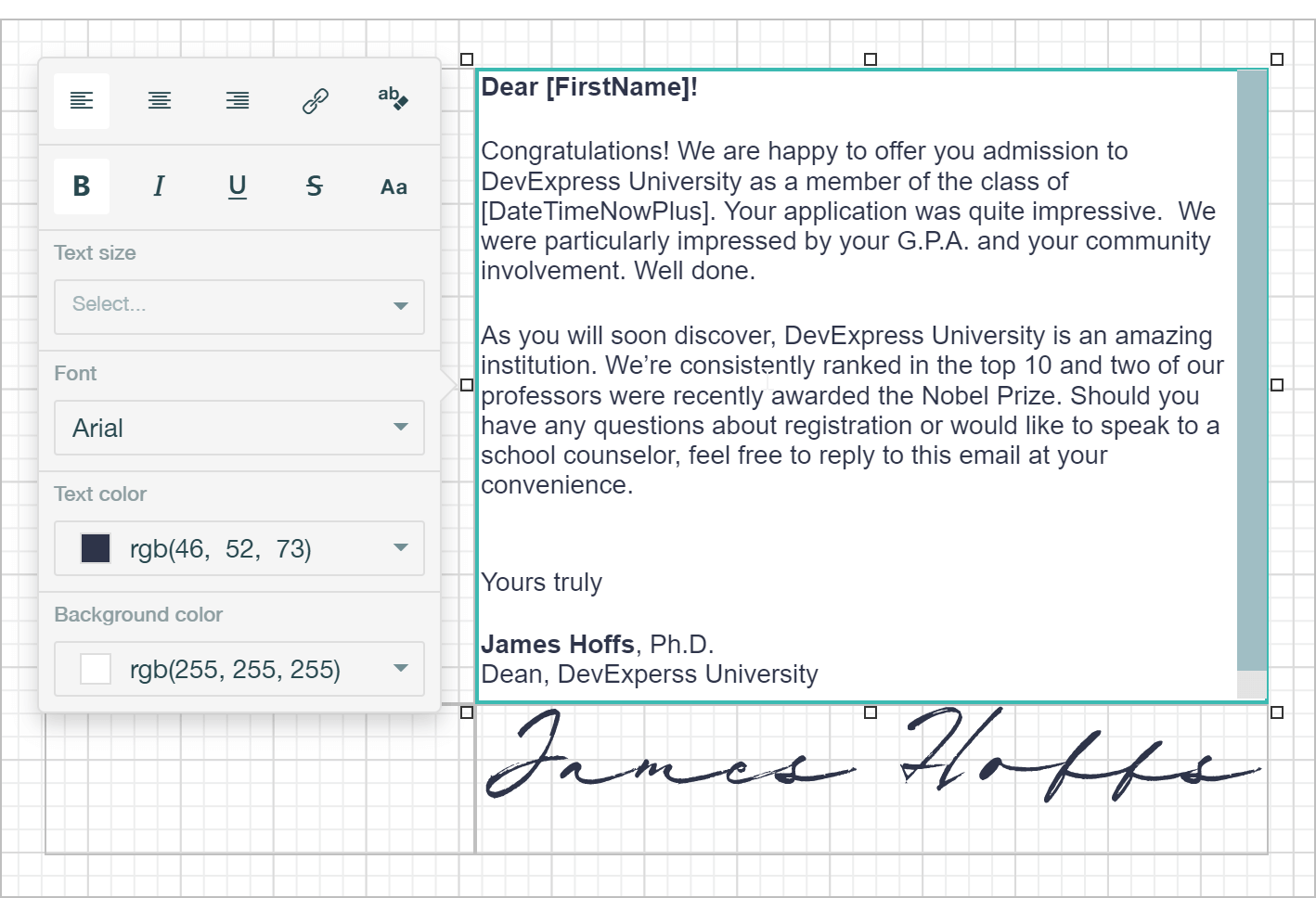Apply underline to the text

[x=237, y=186]
